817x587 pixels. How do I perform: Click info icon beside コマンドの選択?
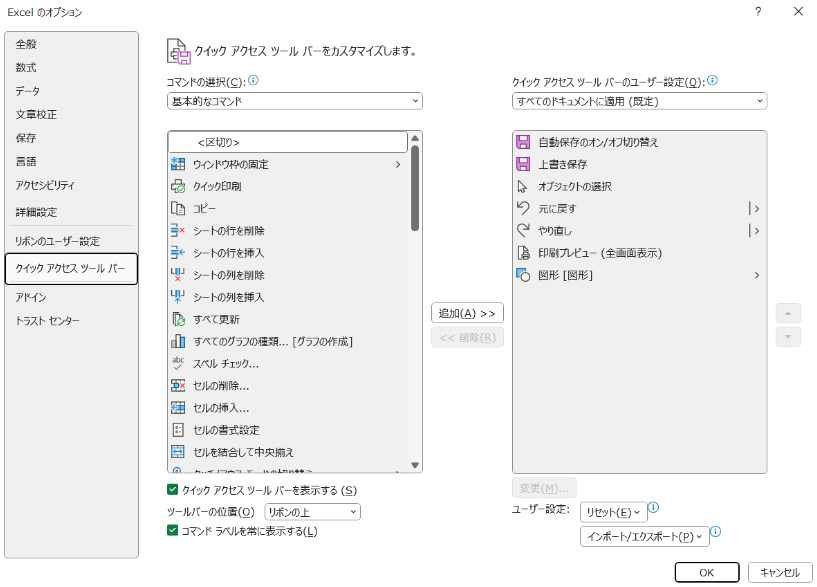[x=253, y=80]
